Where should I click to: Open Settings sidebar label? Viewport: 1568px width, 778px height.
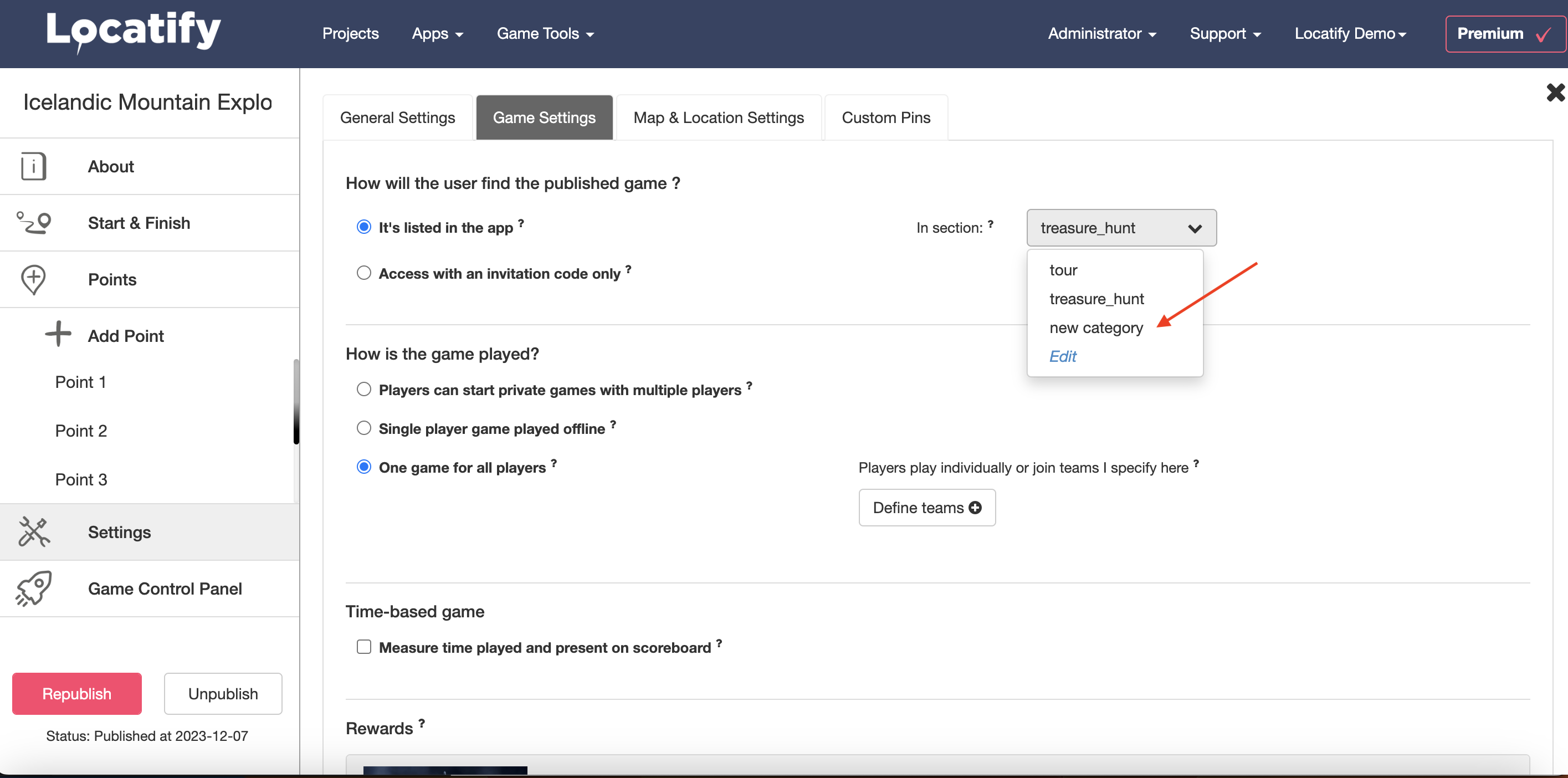[119, 531]
